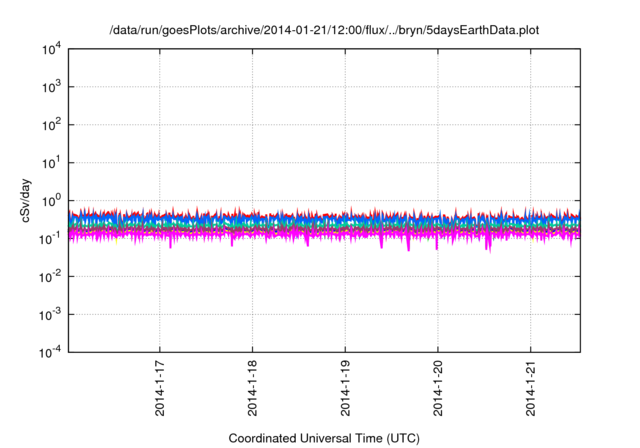Viewport: 640px width, 448px height.
Task: Click the plot title file path text
Action: [x=324, y=31]
